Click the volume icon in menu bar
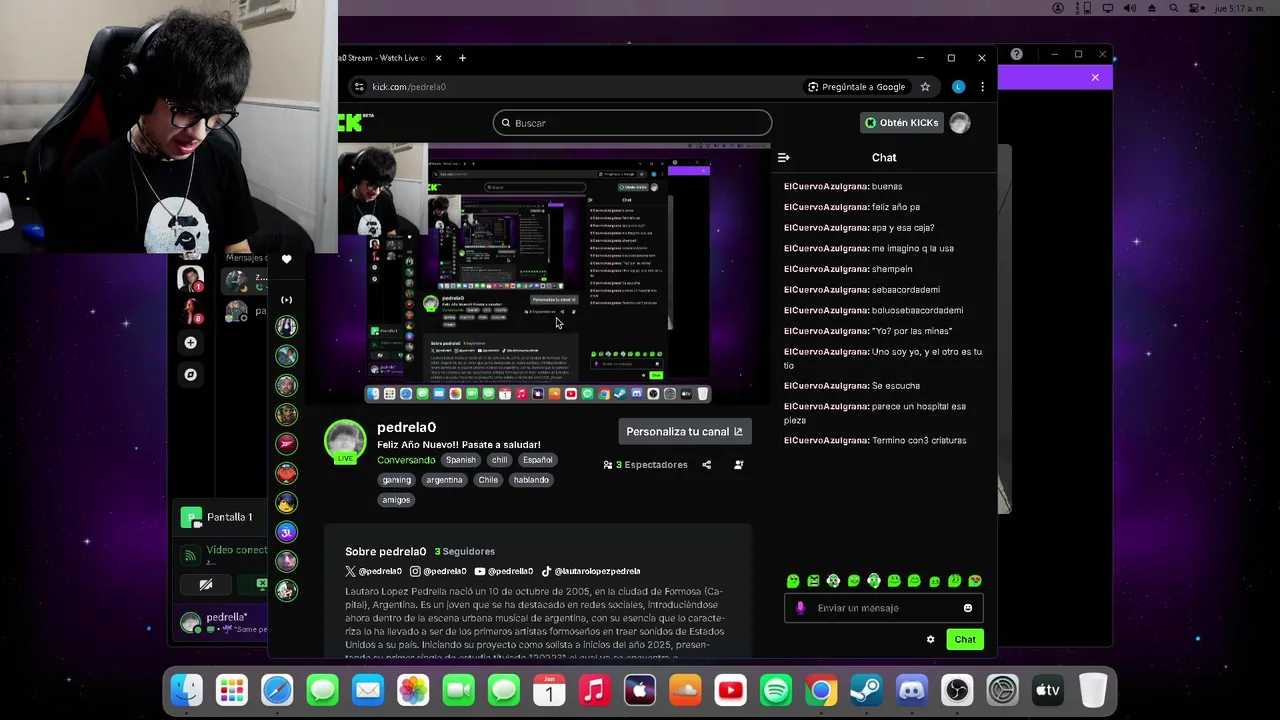 (x=1130, y=8)
